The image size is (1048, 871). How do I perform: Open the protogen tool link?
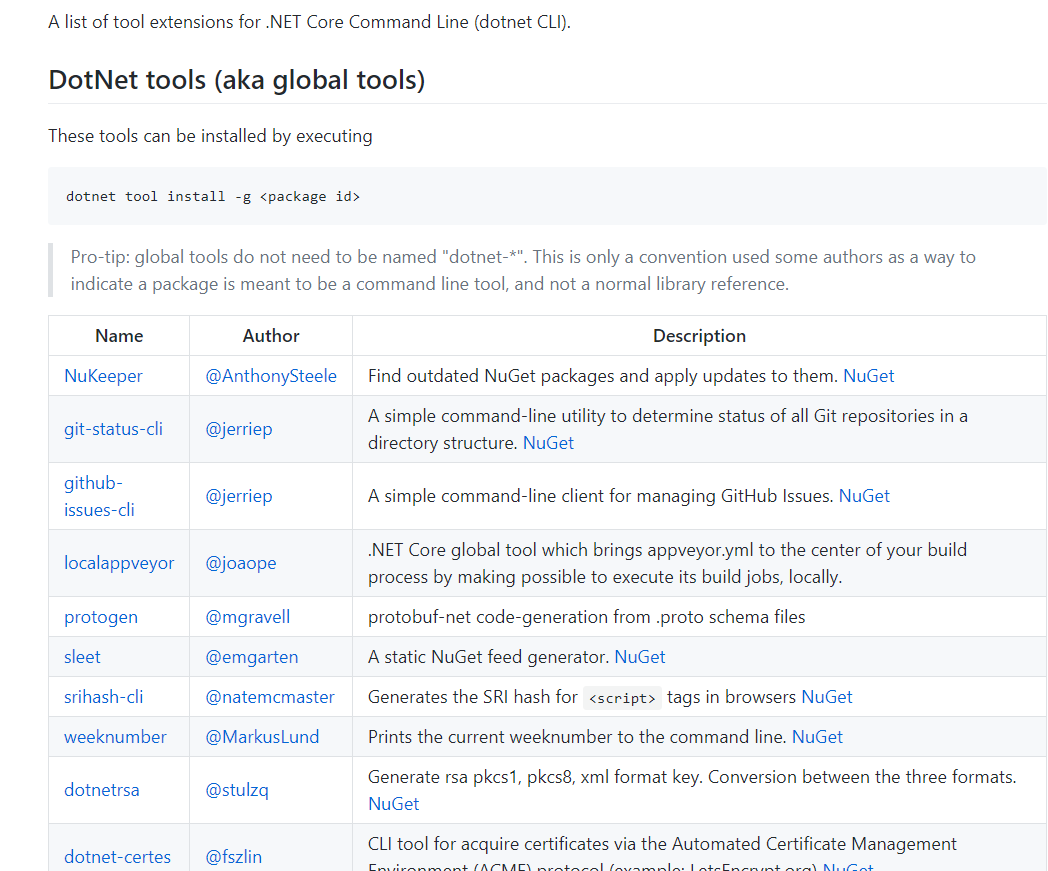click(x=101, y=617)
